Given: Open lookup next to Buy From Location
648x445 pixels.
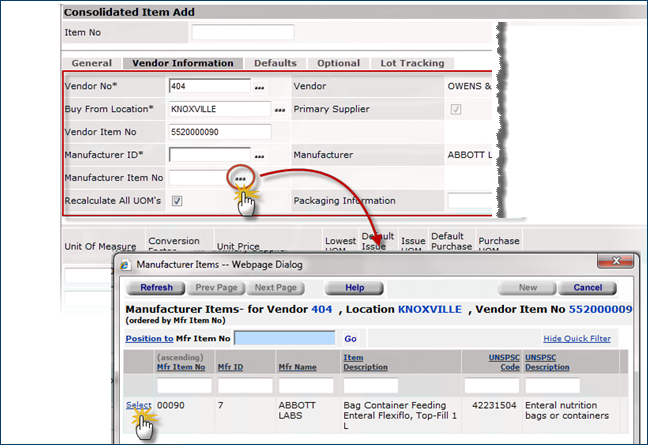Looking at the screenshot, I should click(279, 110).
